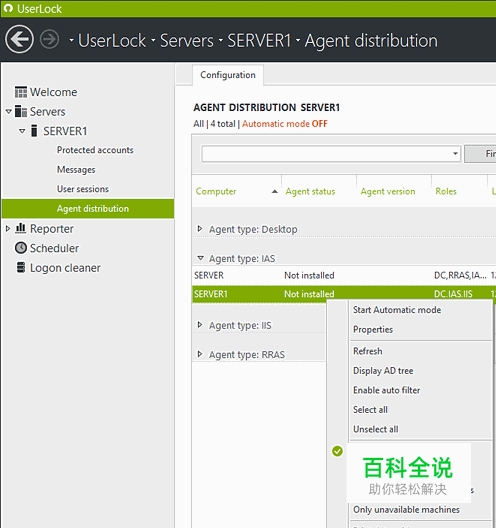This screenshot has height=528, width=496.
Task: Collapse the Agent type: IAS group
Action: [x=200, y=258]
